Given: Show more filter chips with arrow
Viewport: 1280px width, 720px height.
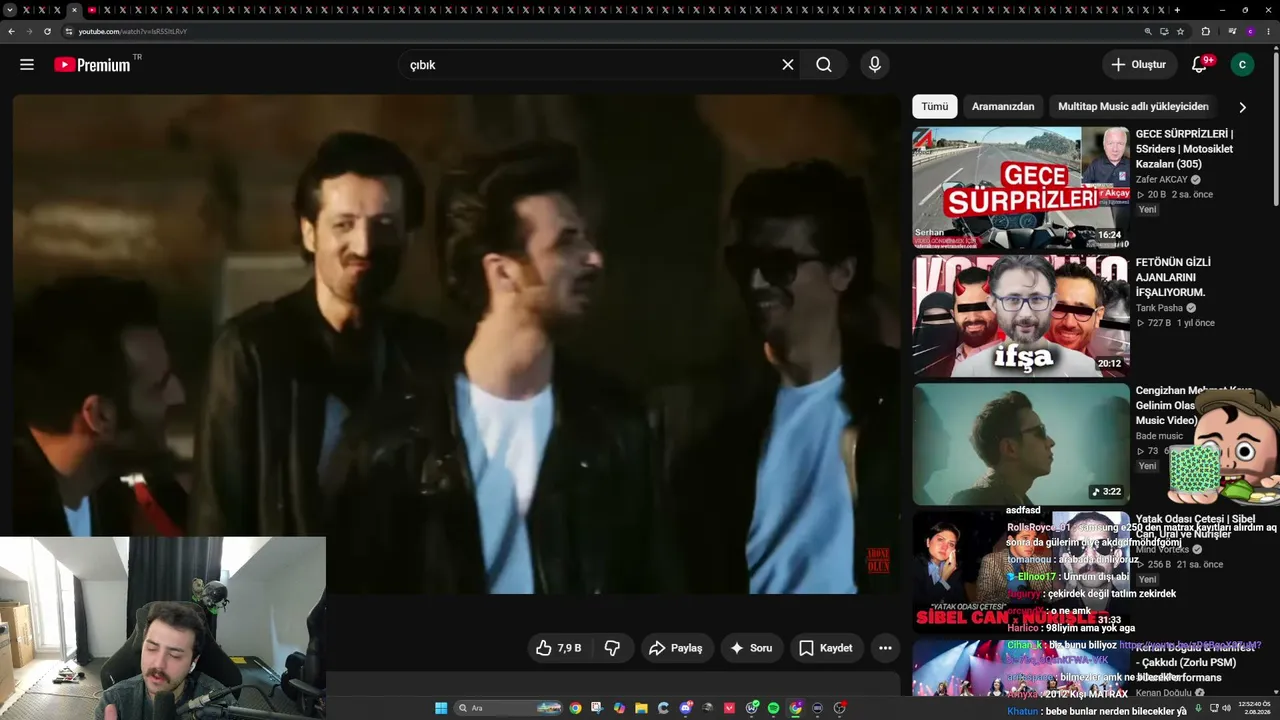Looking at the screenshot, I should click(1242, 107).
